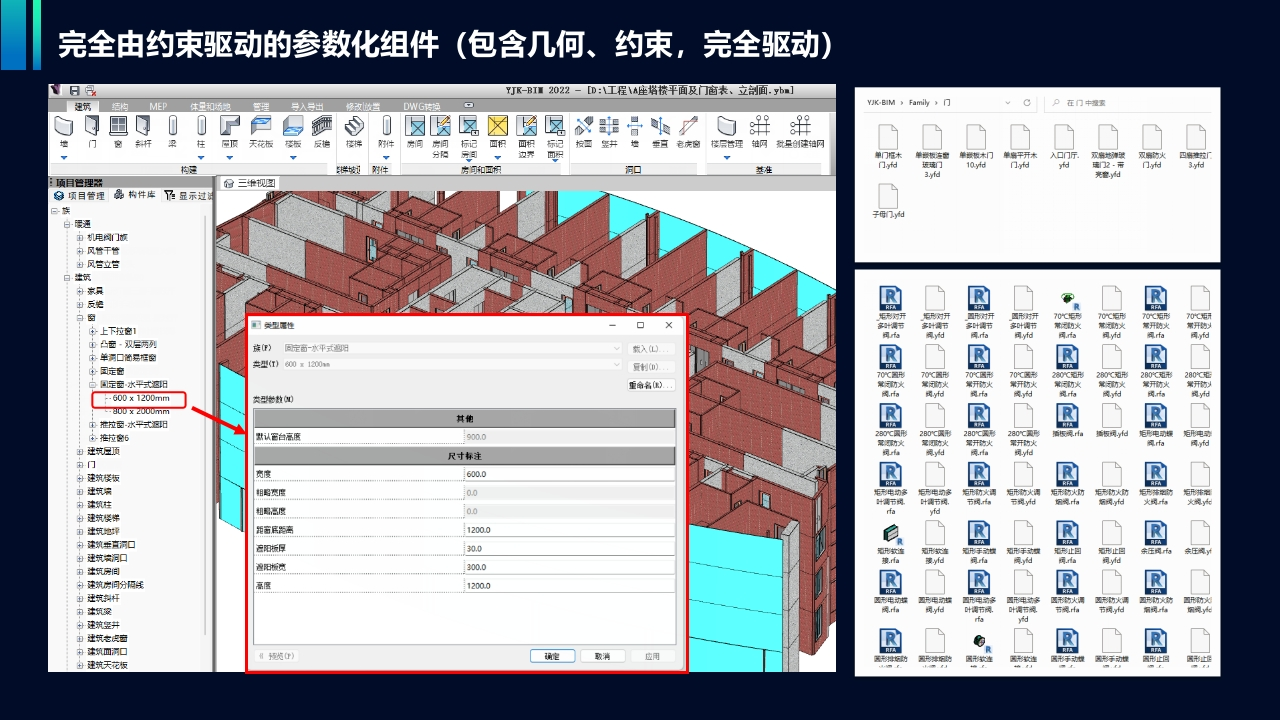Click the 门 (door) tool icon
Screen dimensions: 1280x720
point(92,127)
